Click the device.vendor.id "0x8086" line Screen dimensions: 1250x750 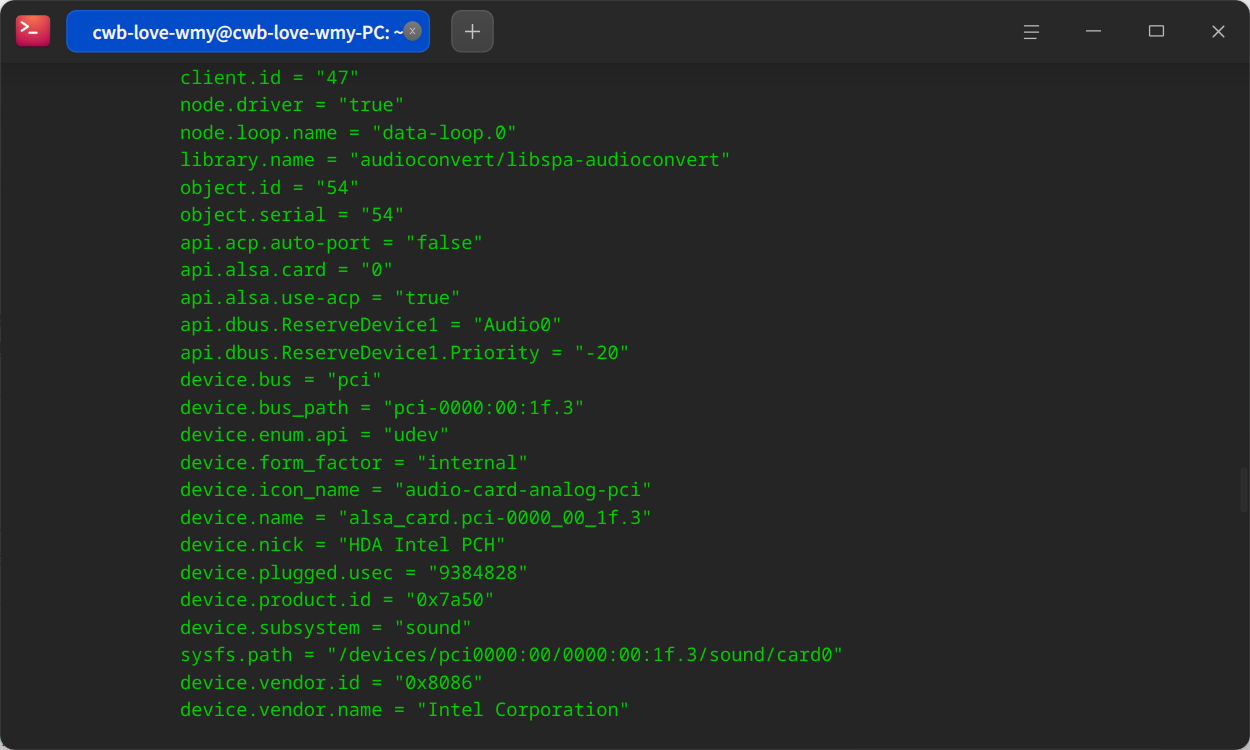point(331,682)
